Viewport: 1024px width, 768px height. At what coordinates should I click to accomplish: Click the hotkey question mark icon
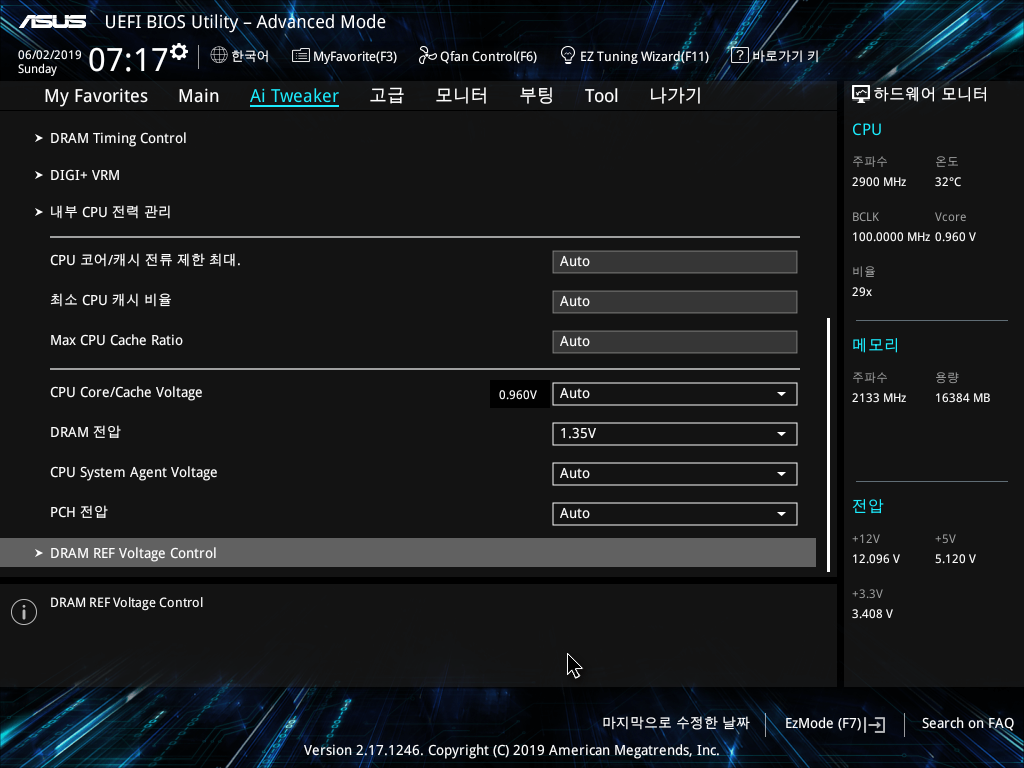(x=739, y=56)
